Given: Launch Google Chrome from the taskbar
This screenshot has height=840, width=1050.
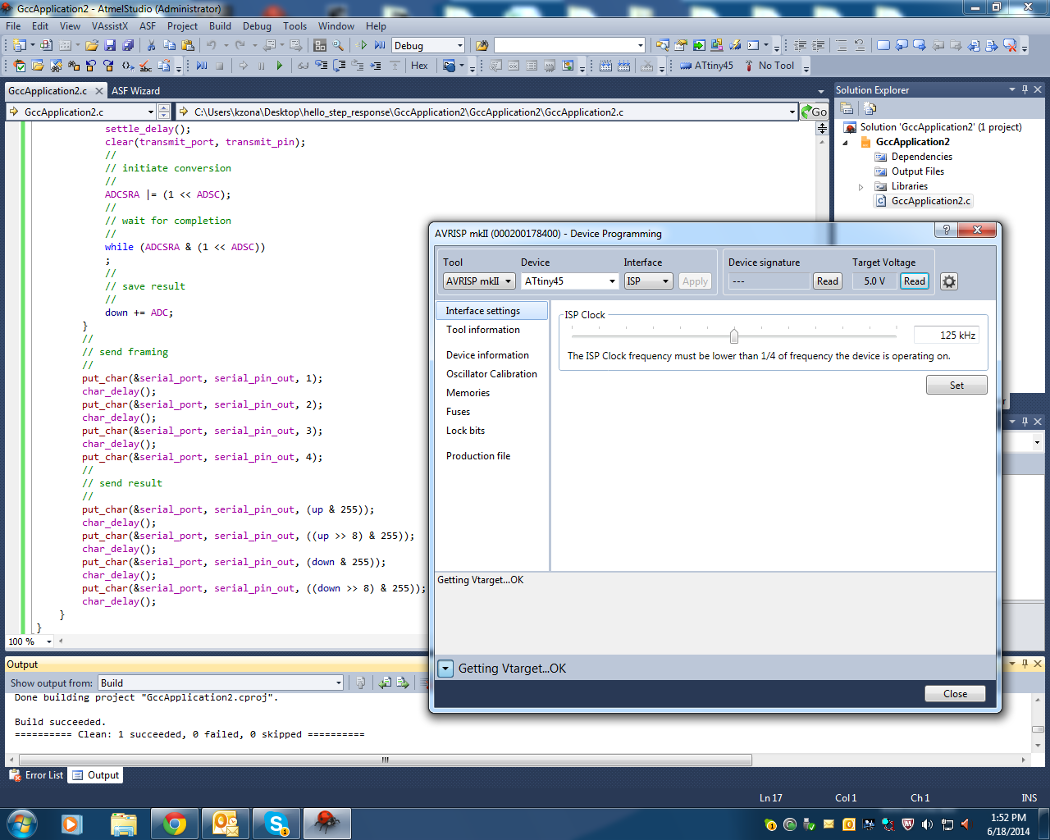Looking at the screenshot, I should pos(174,823).
